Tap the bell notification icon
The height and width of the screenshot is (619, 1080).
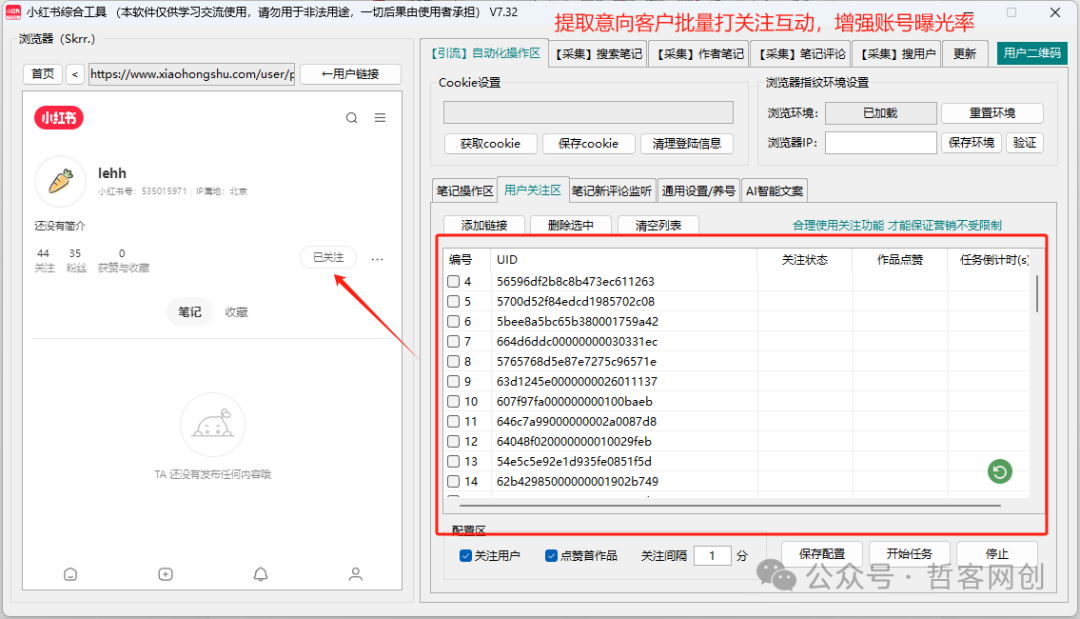coord(260,574)
